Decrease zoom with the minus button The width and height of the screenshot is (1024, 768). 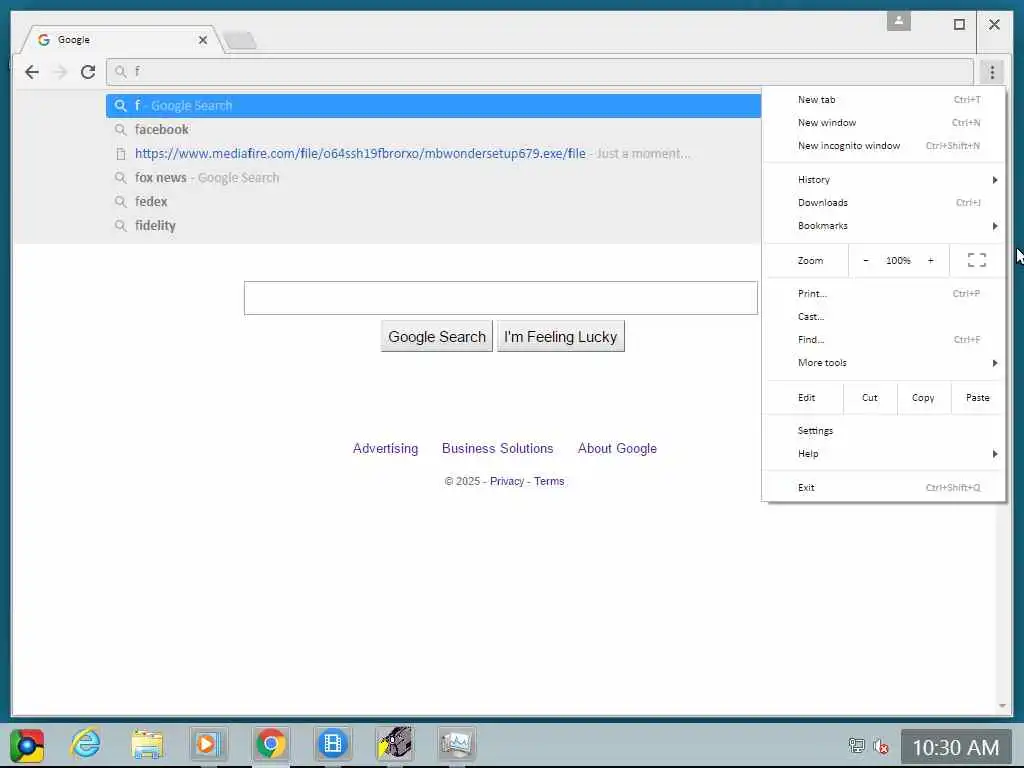click(866, 260)
